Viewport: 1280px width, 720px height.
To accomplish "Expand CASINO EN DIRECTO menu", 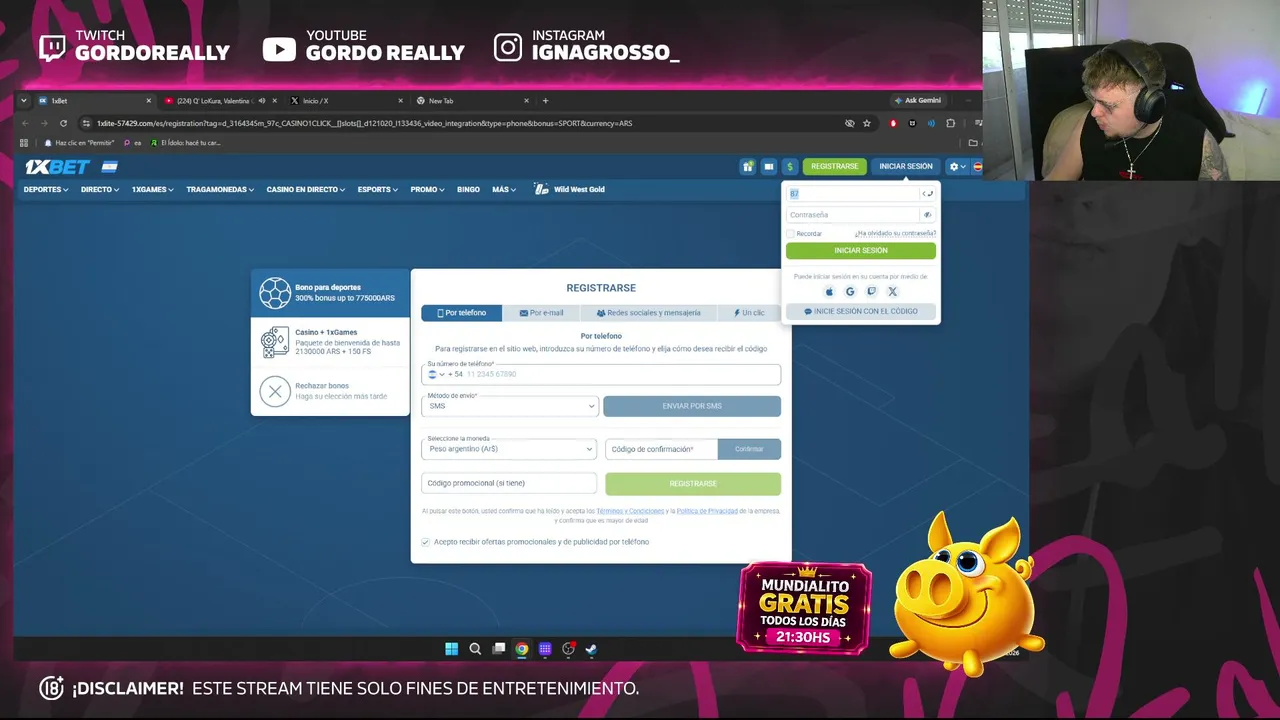I will pyautogui.click(x=306, y=190).
